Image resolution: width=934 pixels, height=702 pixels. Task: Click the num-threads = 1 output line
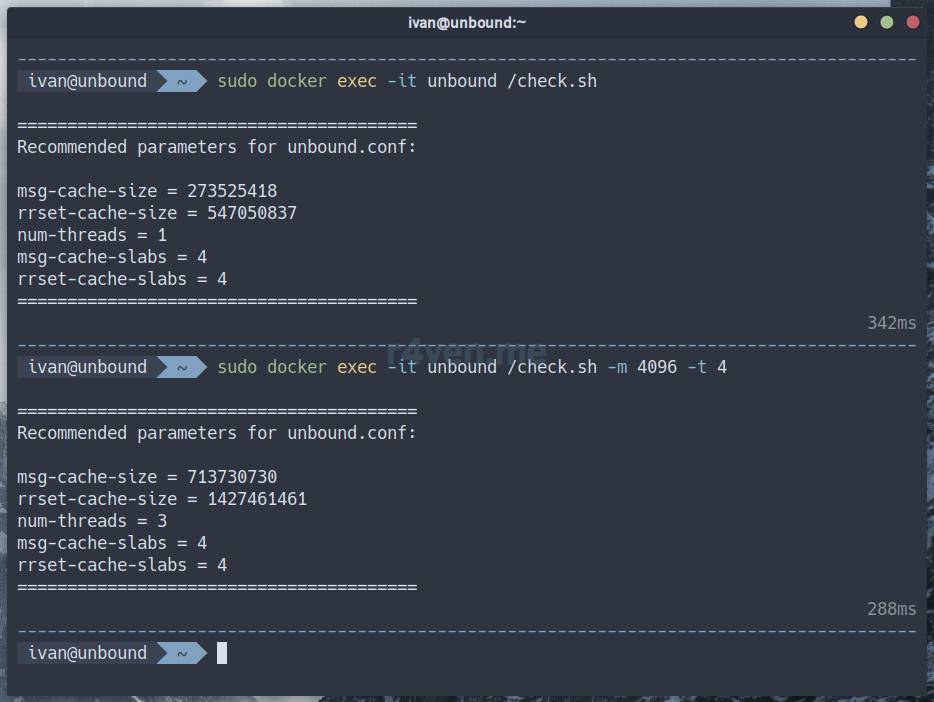coord(92,235)
